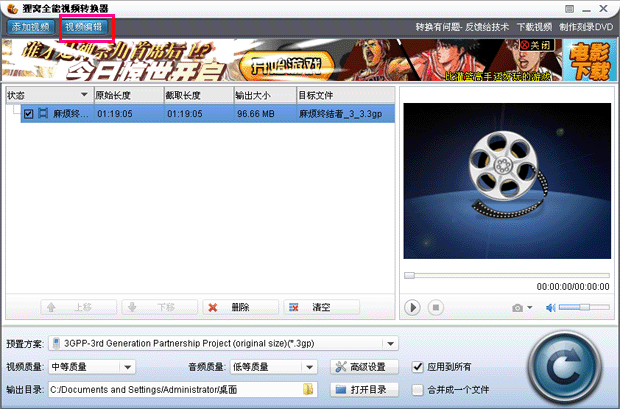620x409 pixels.
Task: Open the 预置方案 3GPP format dropdown
Action: click(x=390, y=343)
